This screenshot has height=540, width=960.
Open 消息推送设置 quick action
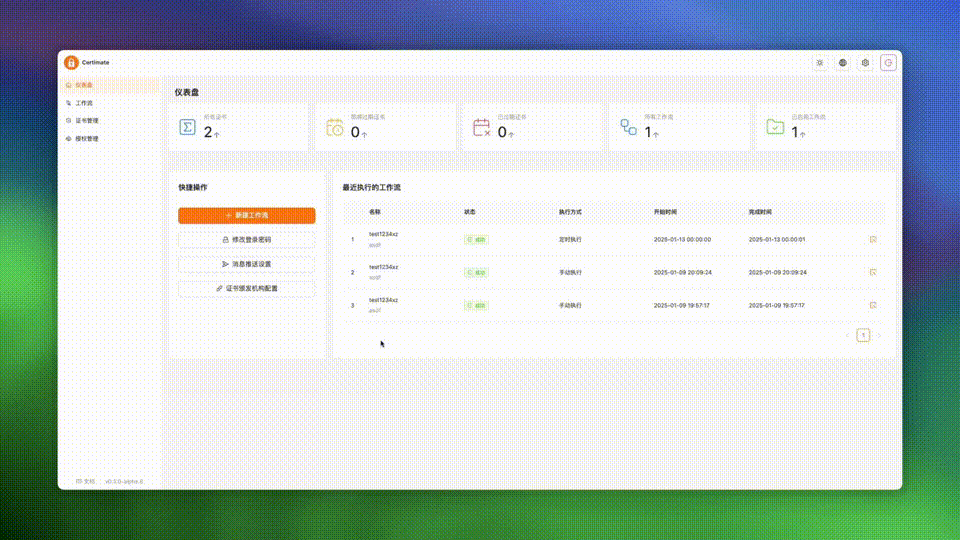point(246,264)
